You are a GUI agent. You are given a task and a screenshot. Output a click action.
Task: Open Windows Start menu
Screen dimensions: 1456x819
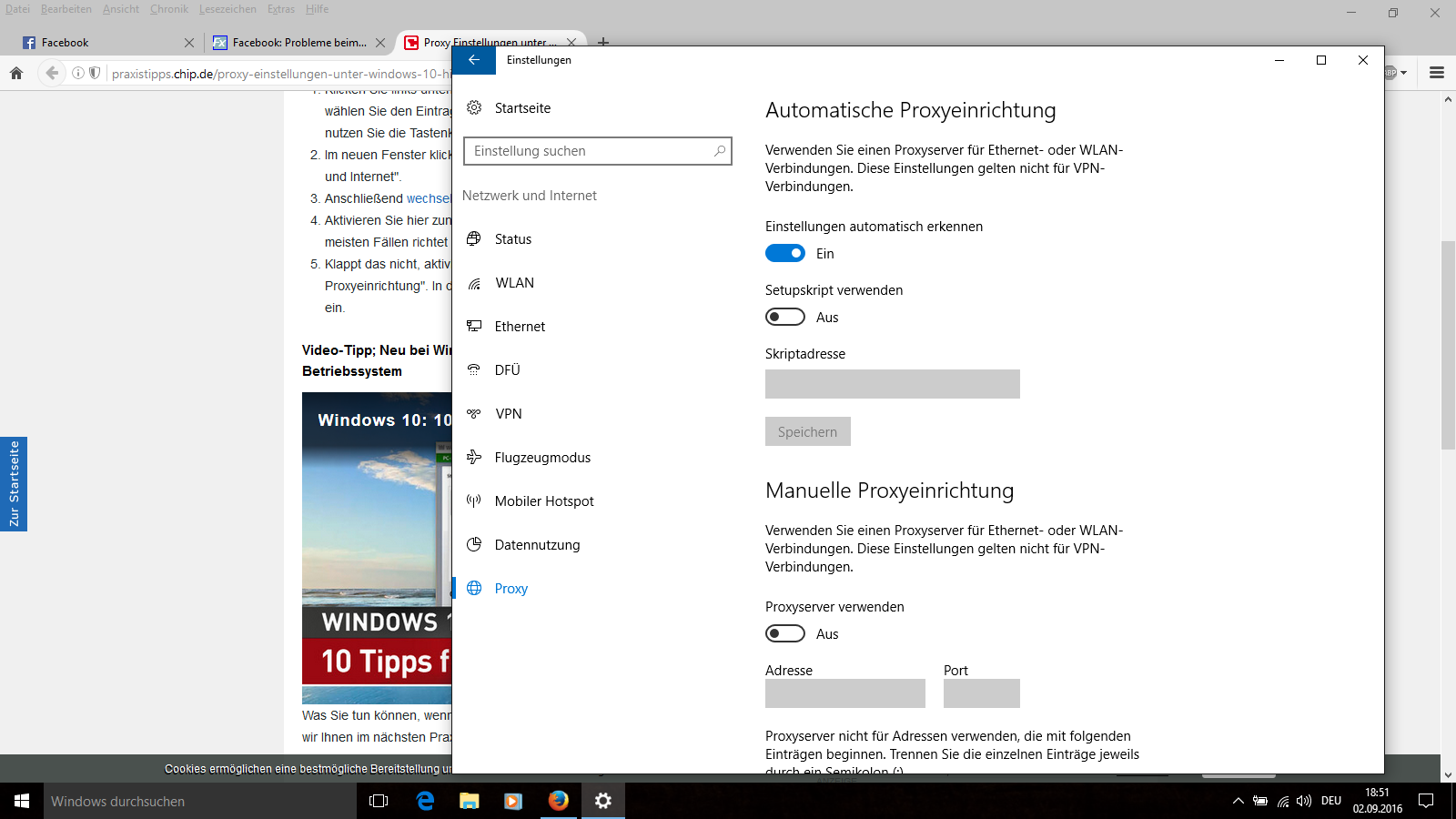[22, 801]
